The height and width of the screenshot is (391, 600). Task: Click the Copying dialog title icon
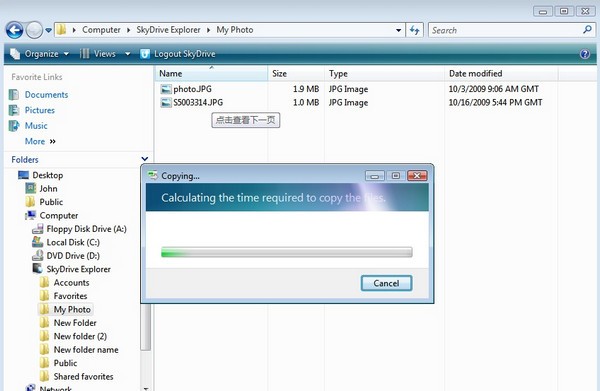coord(153,175)
